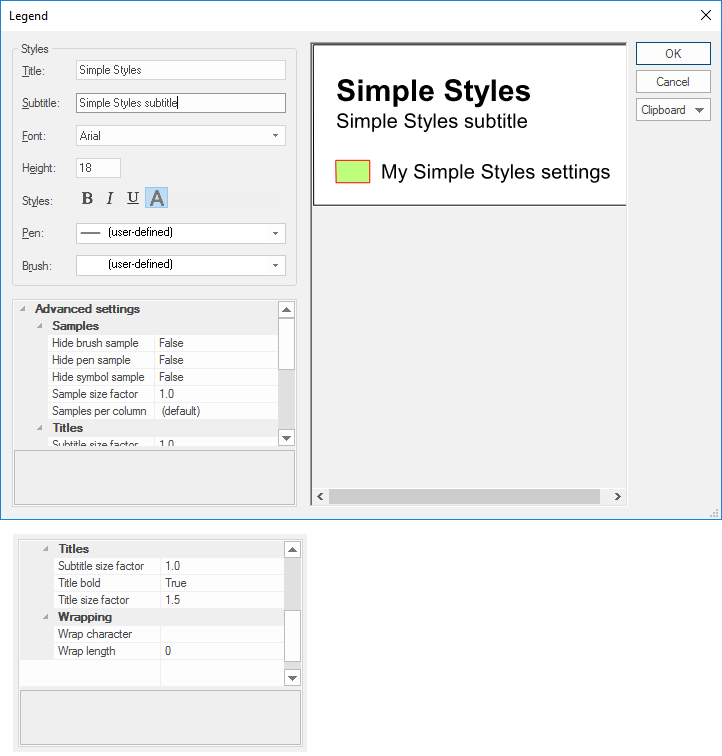Select the Hide pen sample row
This screenshot has height=756, width=722.
163,360
